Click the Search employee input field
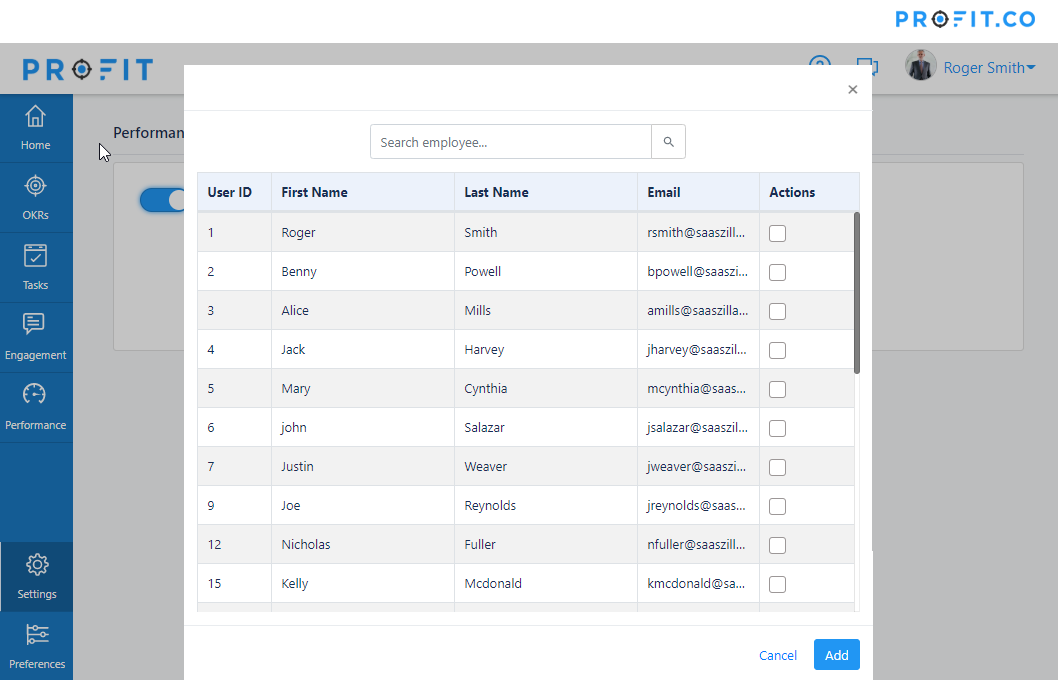This screenshot has height=680, width=1058. [x=511, y=142]
